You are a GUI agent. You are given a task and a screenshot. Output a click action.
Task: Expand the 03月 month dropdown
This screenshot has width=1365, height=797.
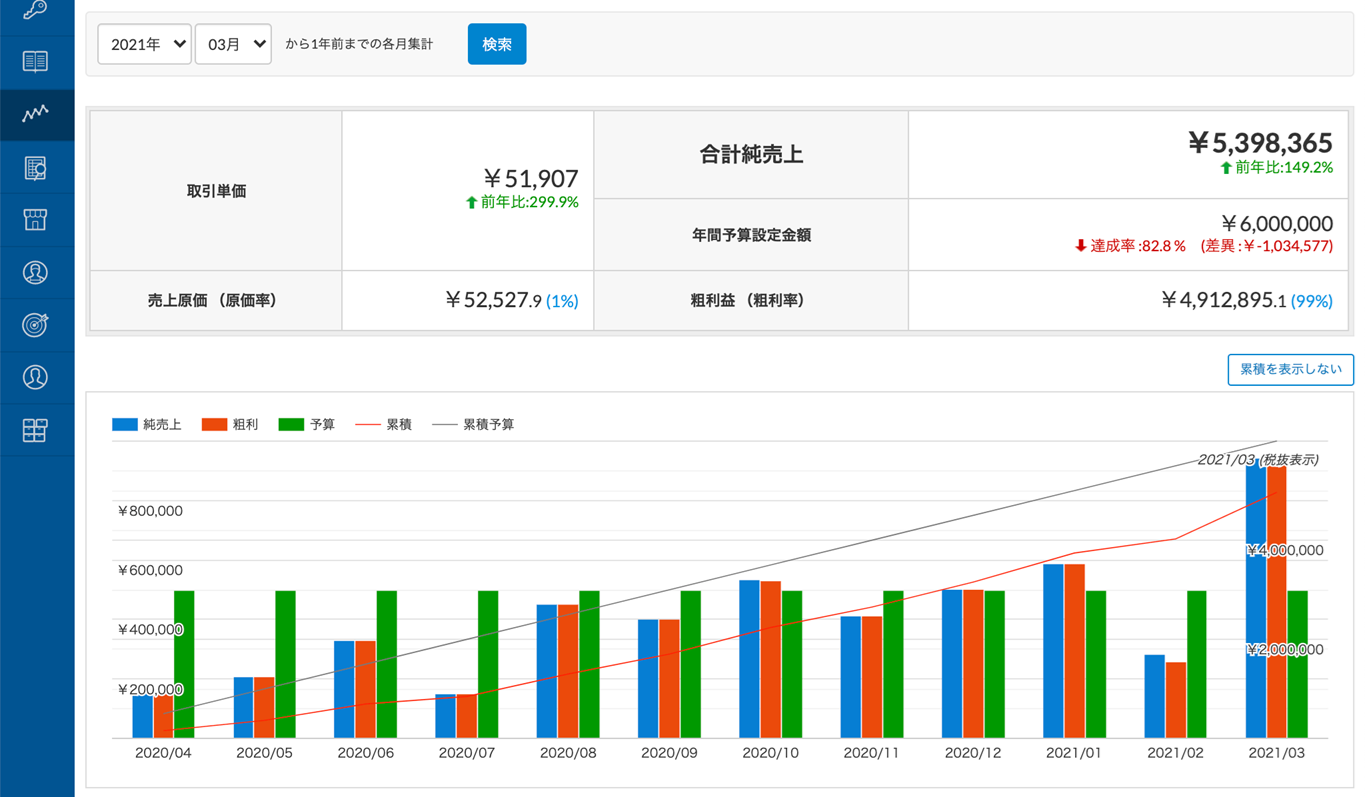pyautogui.click(x=233, y=44)
